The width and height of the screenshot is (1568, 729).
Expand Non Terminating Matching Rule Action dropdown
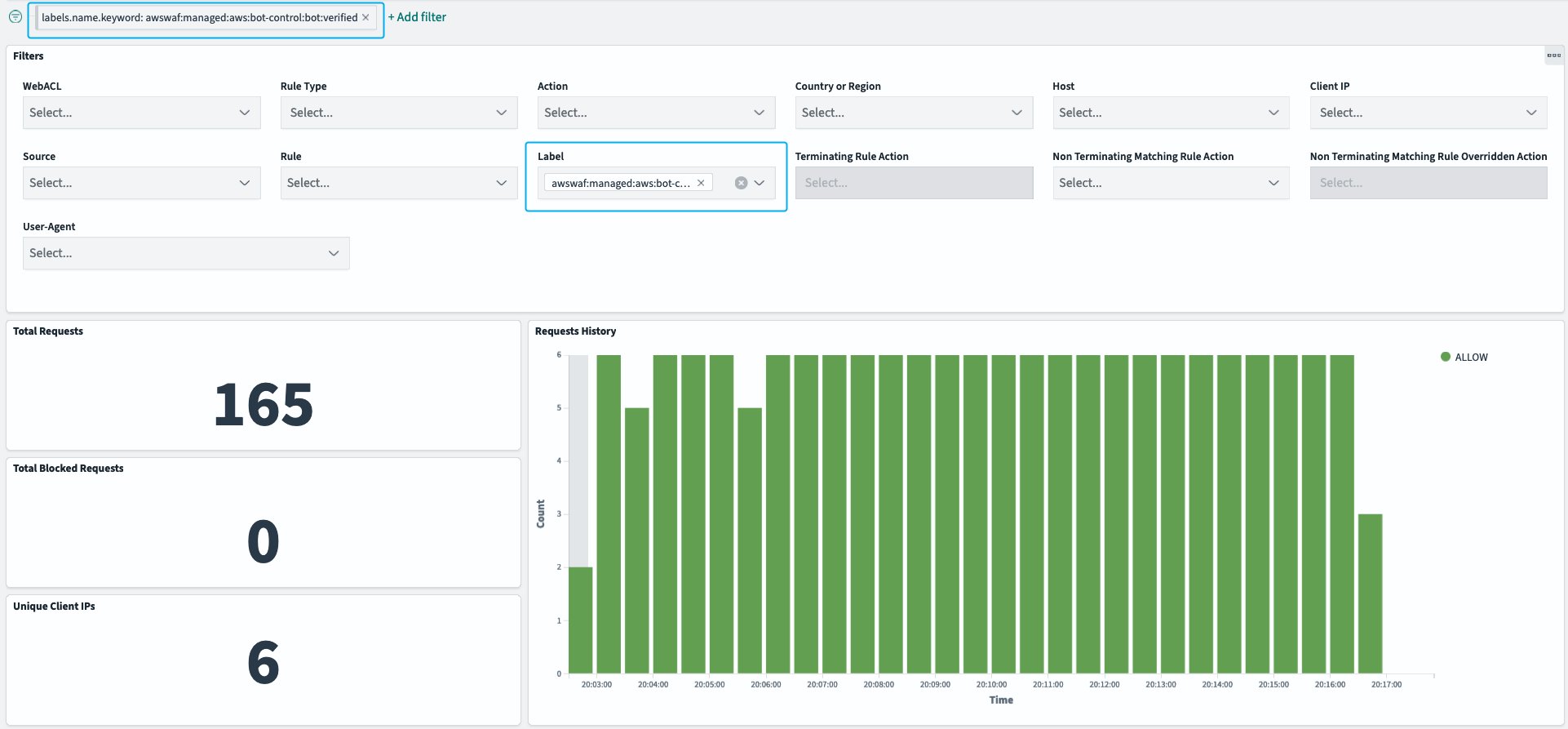tap(1170, 183)
